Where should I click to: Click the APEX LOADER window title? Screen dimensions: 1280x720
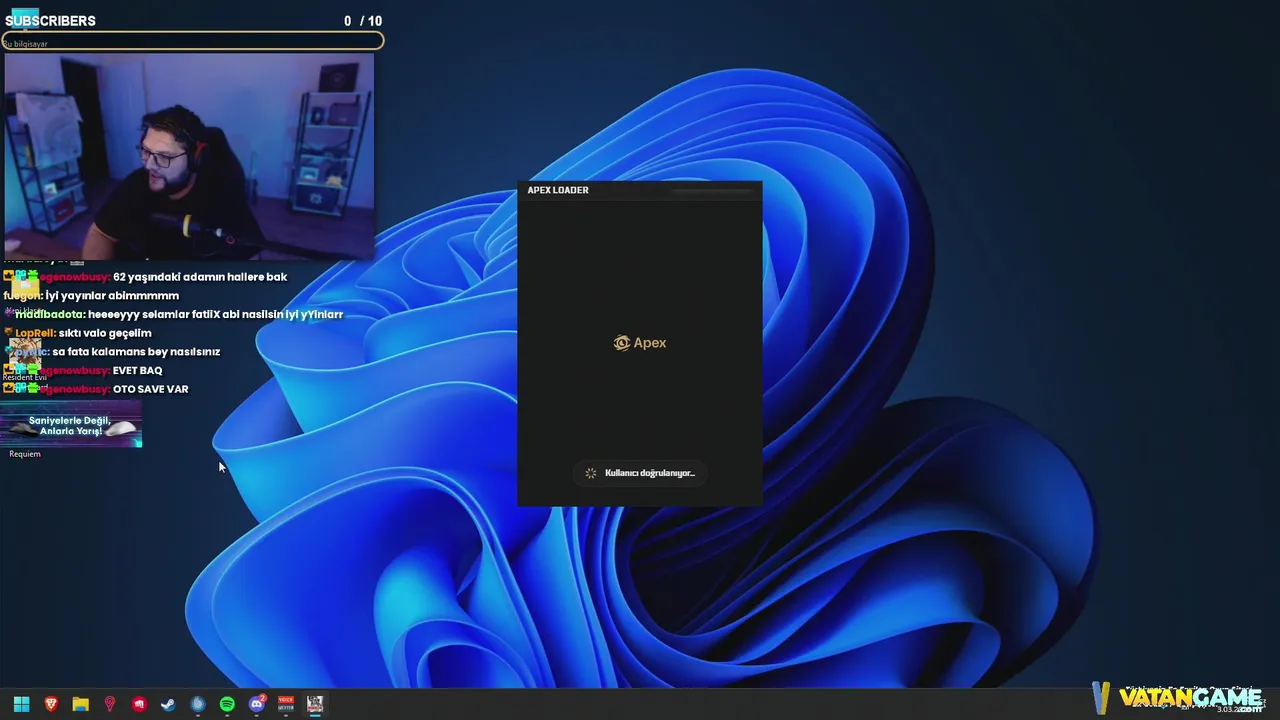(558, 190)
